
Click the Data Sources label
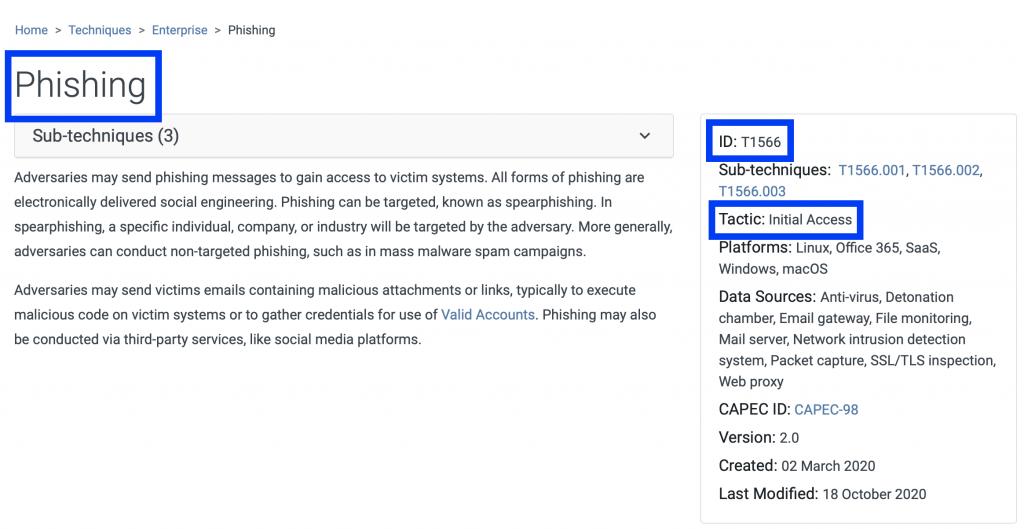coord(767,297)
